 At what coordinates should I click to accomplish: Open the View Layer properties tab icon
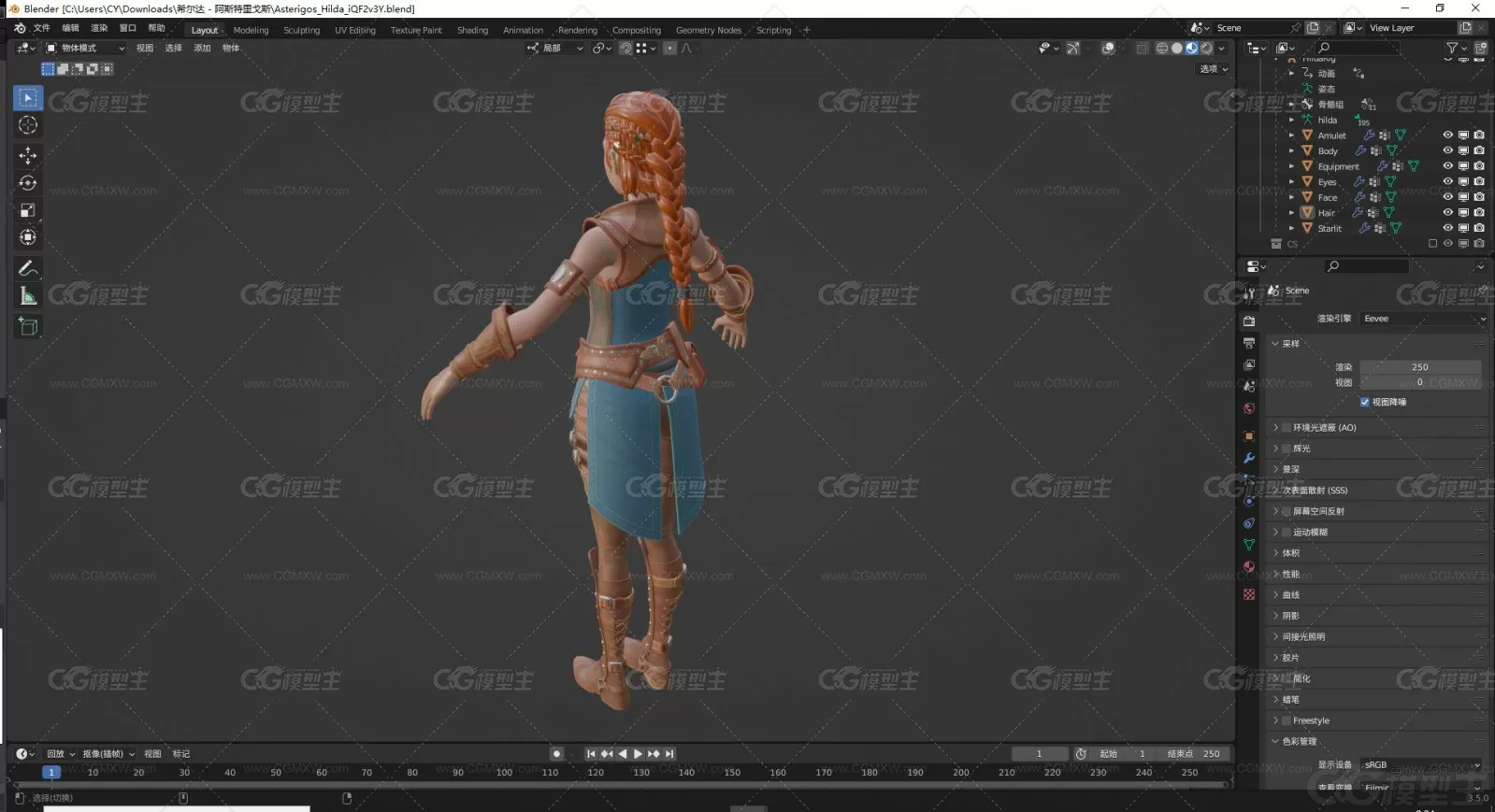pos(1249,364)
